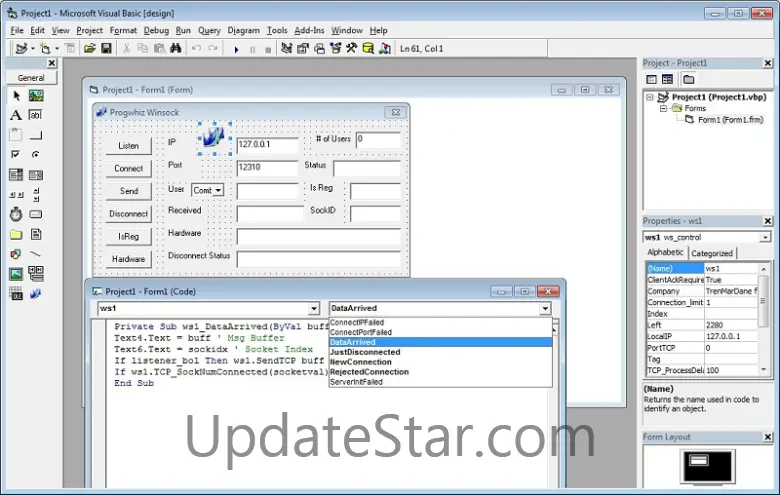Screen dimensions: 780x495
Task: Select the ComboBox control tool
Action: (16, 175)
